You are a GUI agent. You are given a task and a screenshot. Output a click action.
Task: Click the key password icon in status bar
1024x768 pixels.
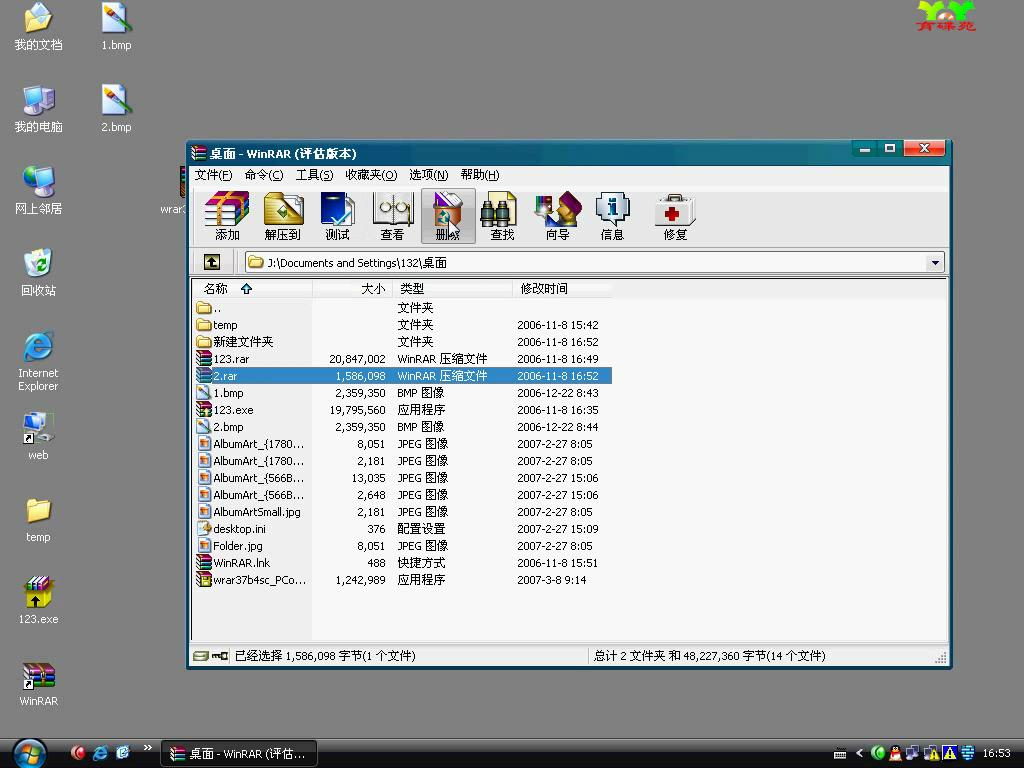[220, 656]
